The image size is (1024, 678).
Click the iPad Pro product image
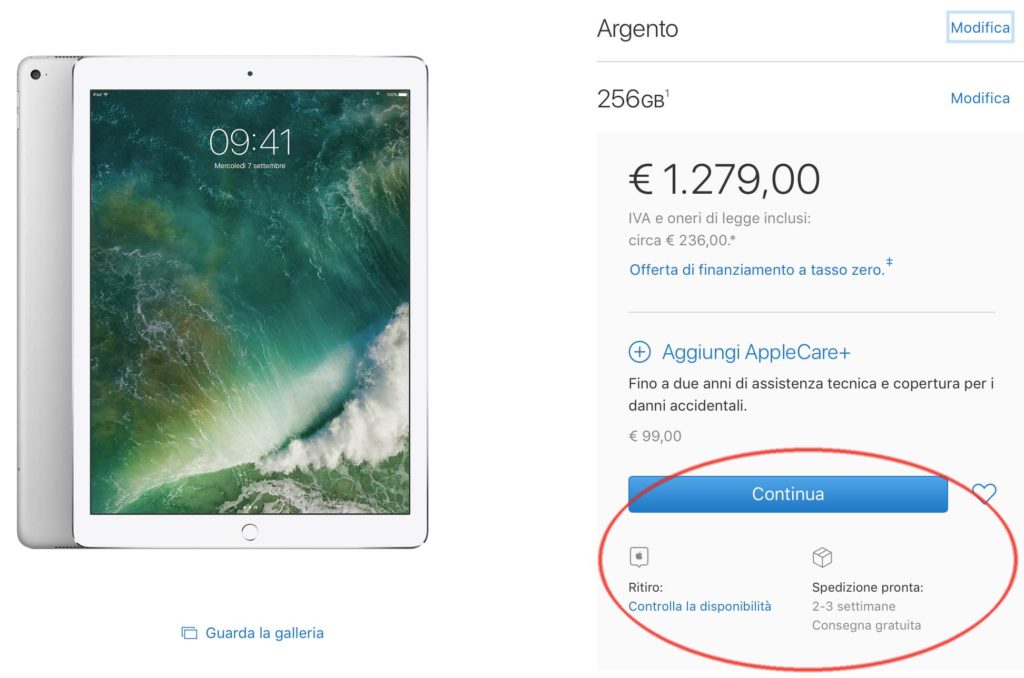(223, 302)
